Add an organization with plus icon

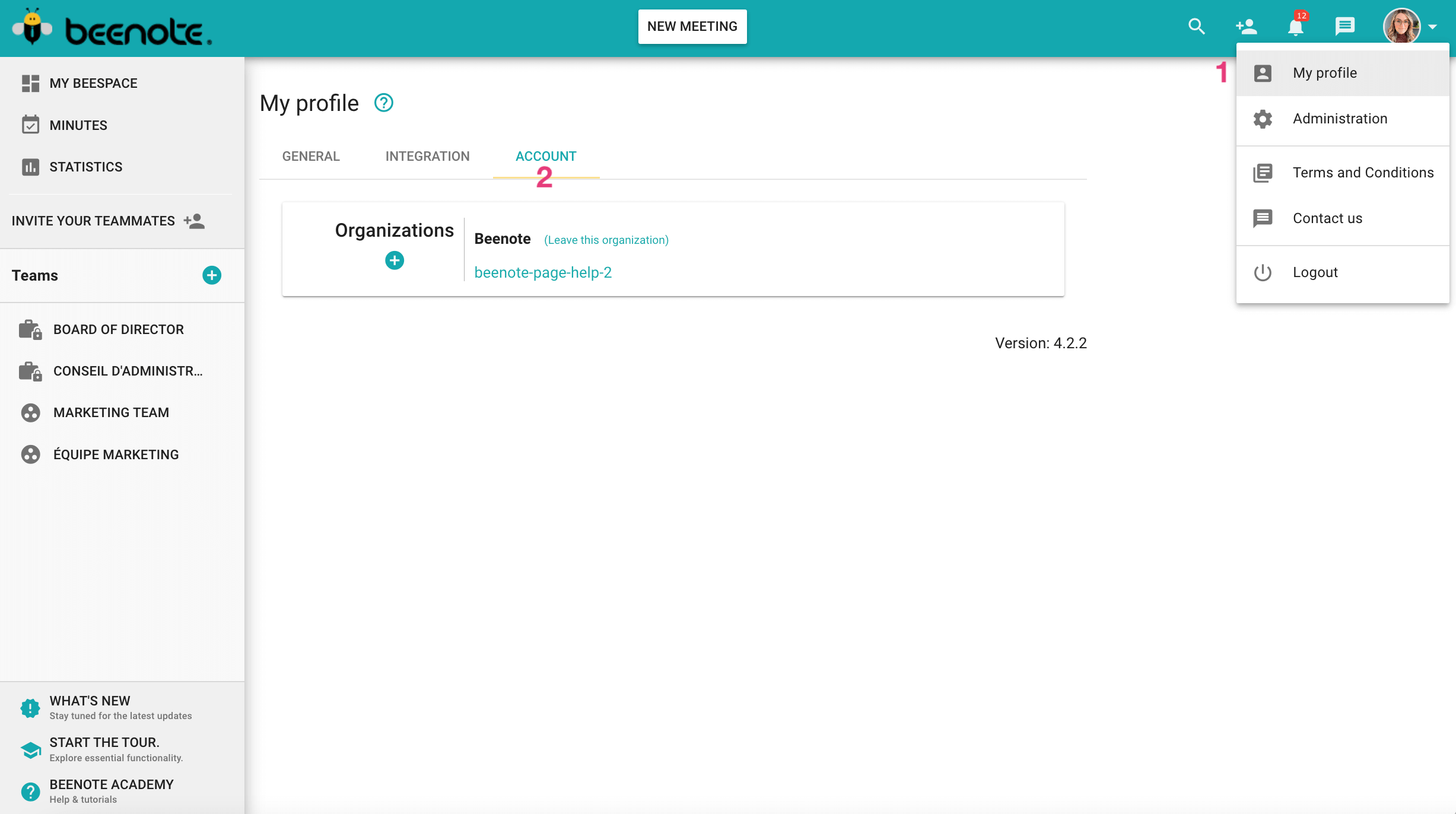[395, 260]
